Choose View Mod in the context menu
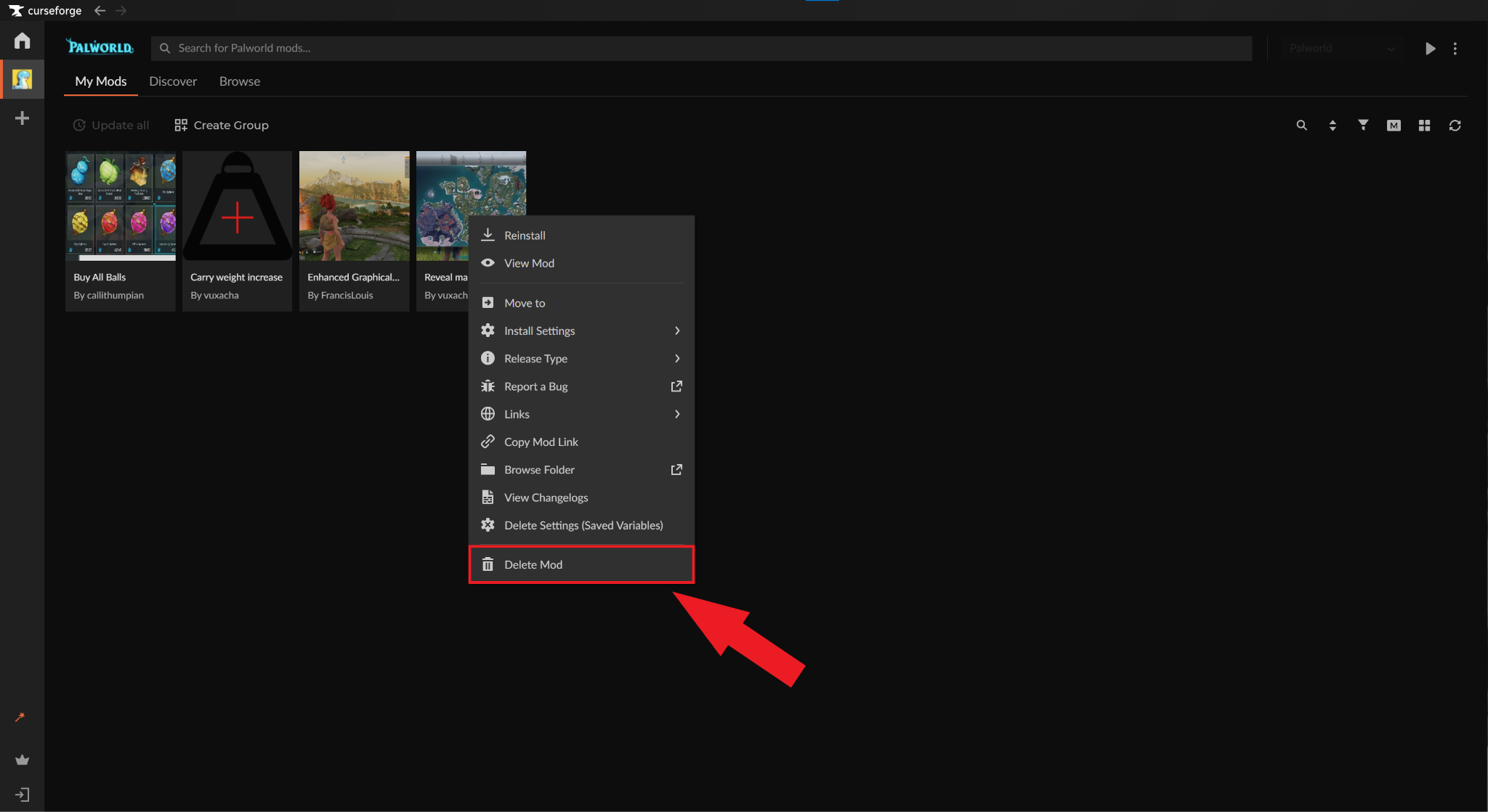Image resolution: width=1488 pixels, height=812 pixels. (x=581, y=263)
